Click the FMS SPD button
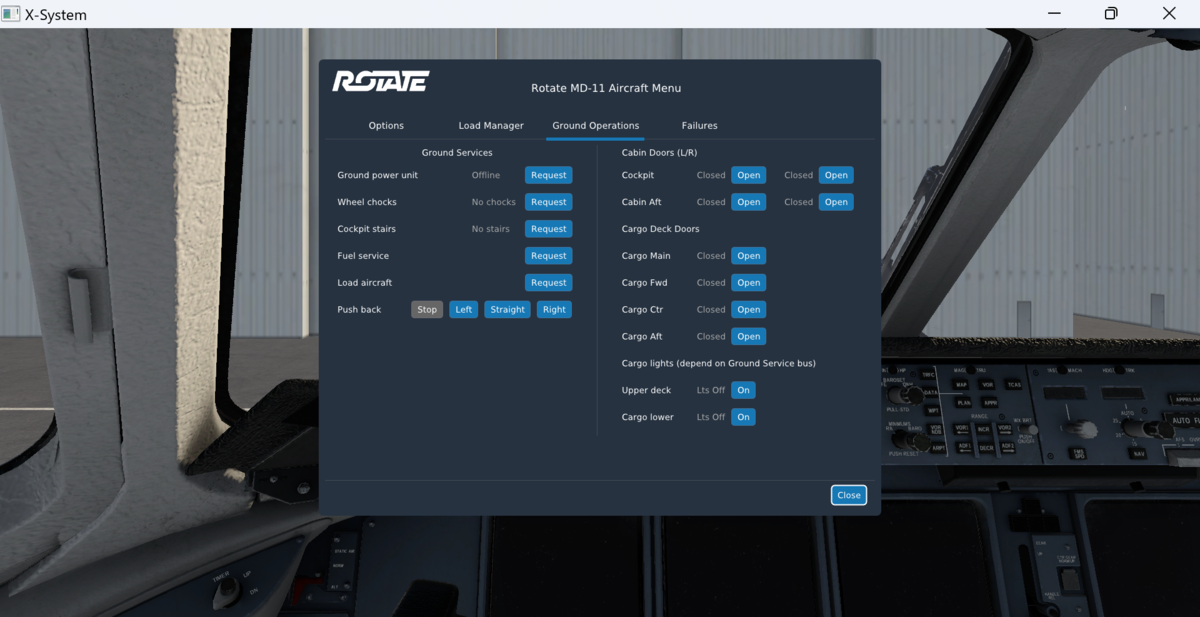Screen dimensions: 1200x617 coord(1078,454)
